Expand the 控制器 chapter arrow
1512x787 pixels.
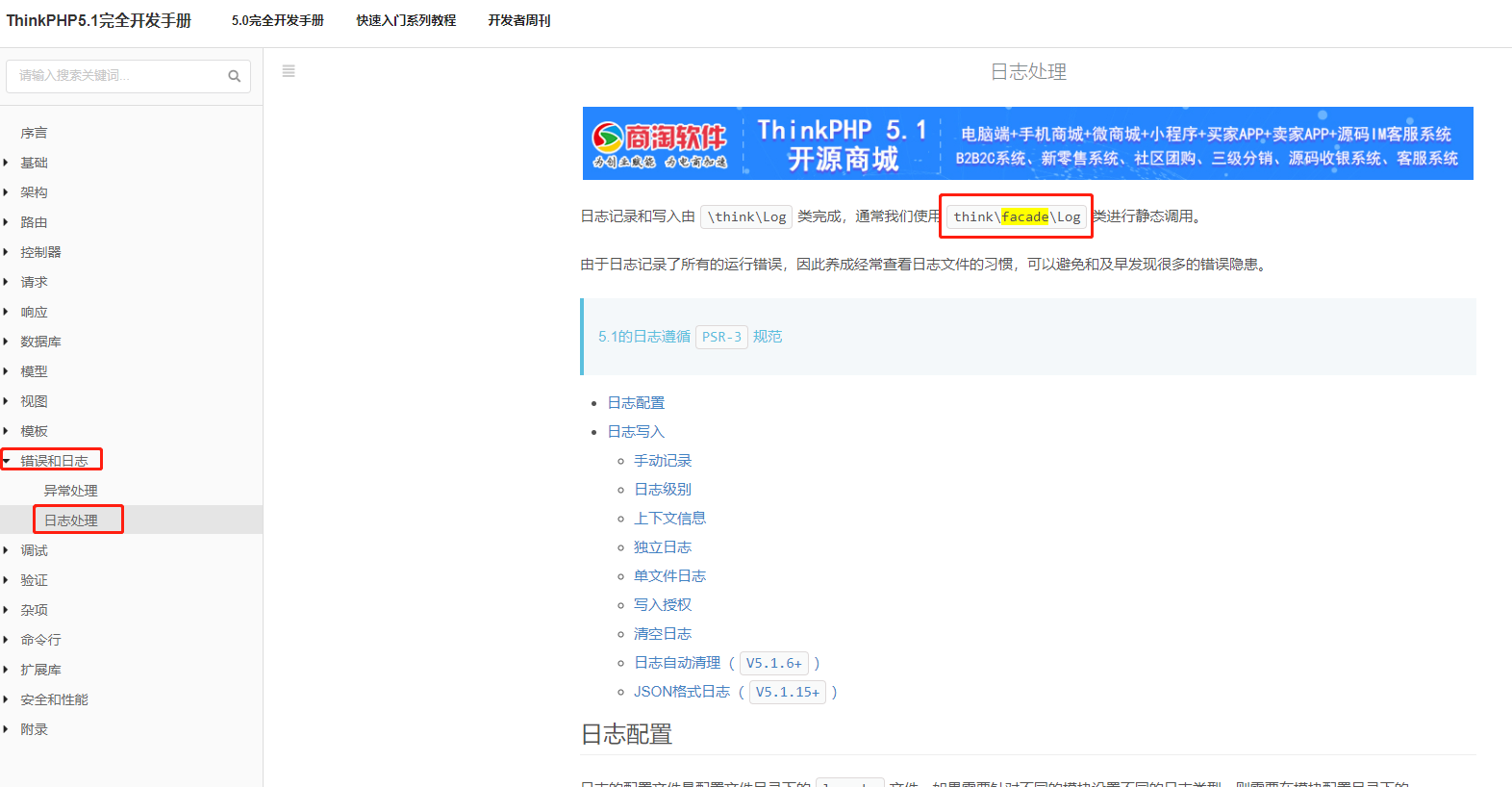(6, 252)
